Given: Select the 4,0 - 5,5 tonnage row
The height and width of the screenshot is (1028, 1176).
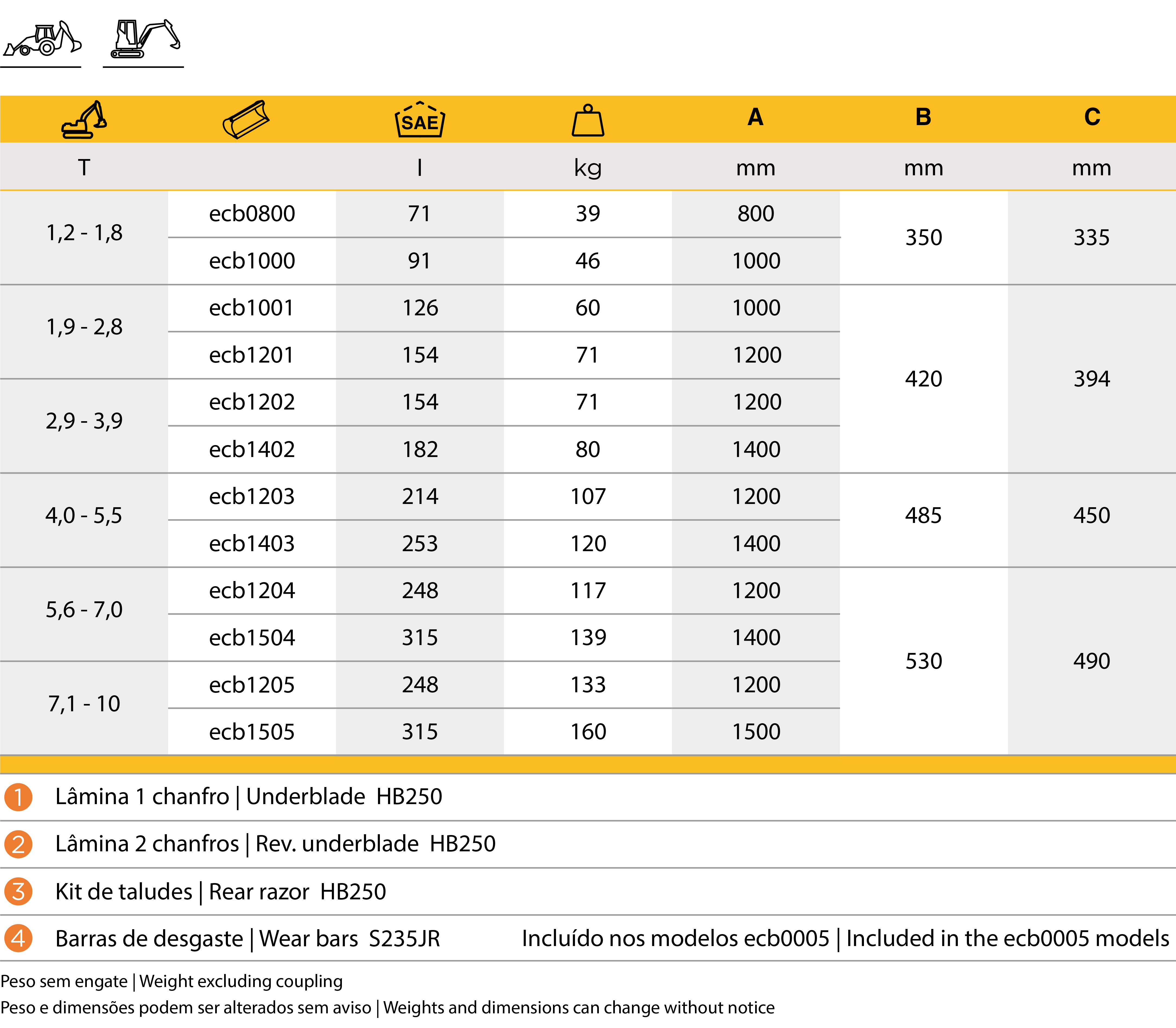Looking at the screenshot, I should [84, 515].
